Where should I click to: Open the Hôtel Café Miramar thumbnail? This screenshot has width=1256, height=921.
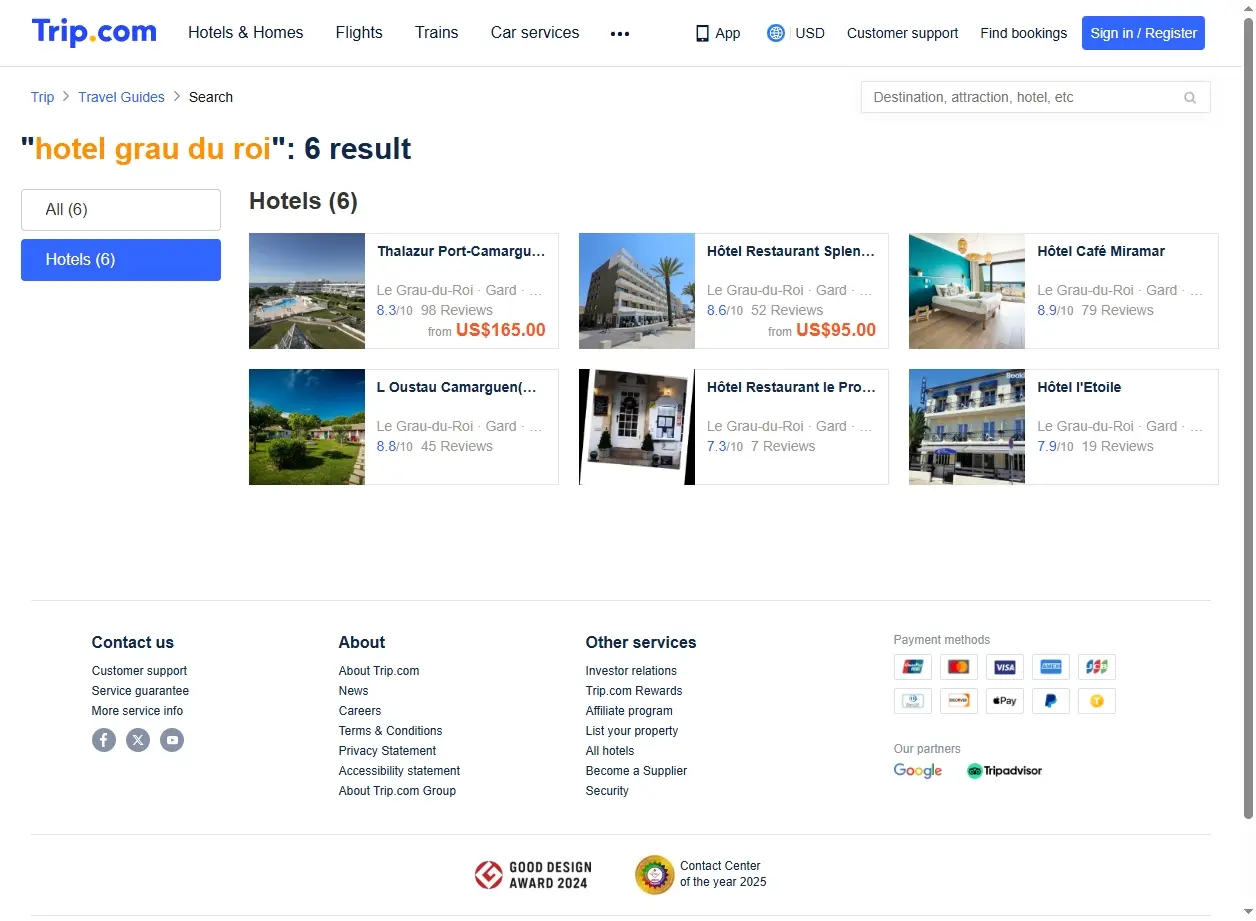967,291
